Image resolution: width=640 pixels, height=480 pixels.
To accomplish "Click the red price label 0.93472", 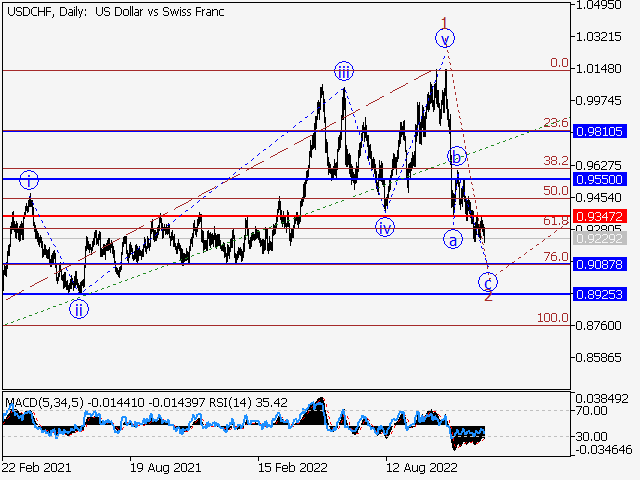I will tap(600, 216).
